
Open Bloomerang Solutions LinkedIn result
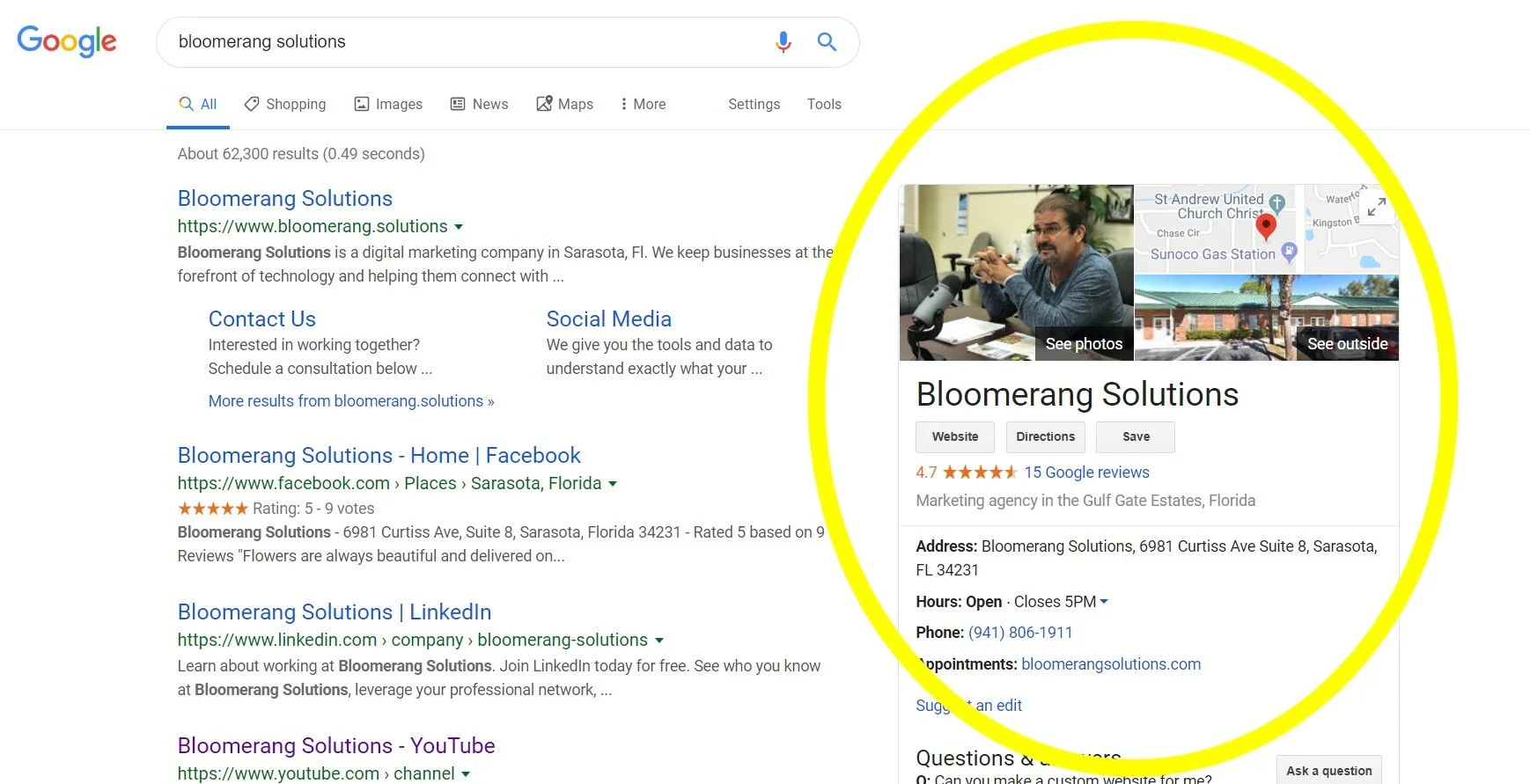click(x=335, y=612)
